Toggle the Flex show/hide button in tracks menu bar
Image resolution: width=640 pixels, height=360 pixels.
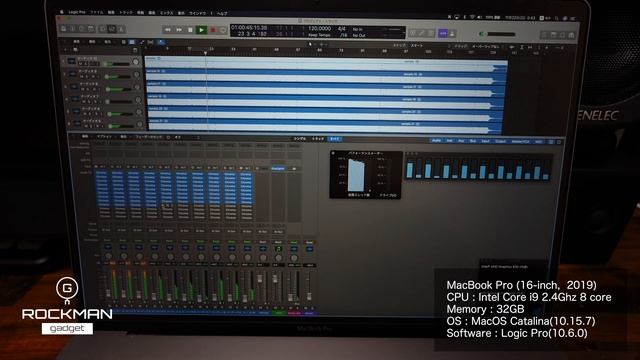[x=150, y=42]
